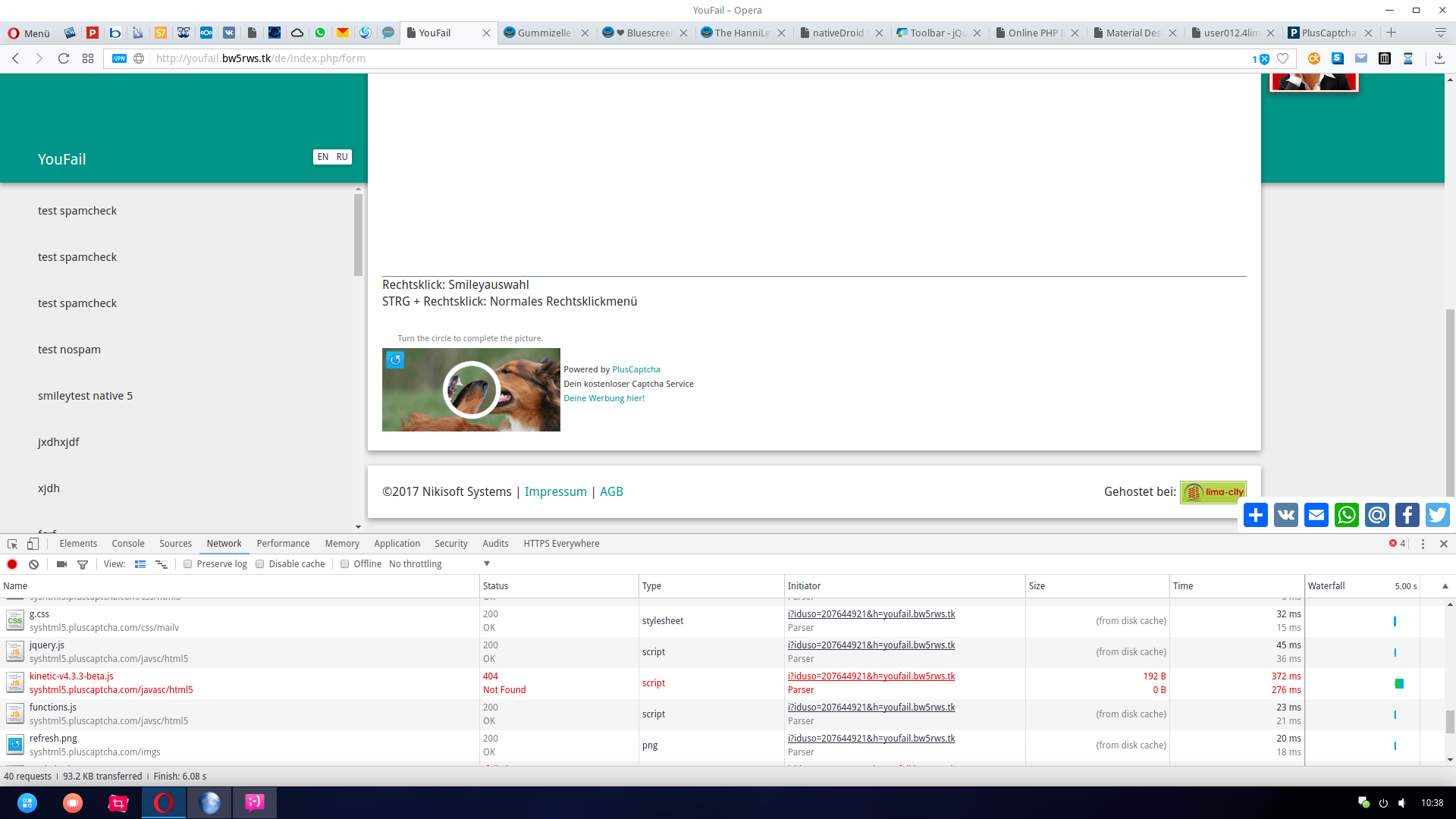Toggle the device toolbar icon
Image resolution: width=1456 pixels, height=819 pixels.
pos(33,544)
